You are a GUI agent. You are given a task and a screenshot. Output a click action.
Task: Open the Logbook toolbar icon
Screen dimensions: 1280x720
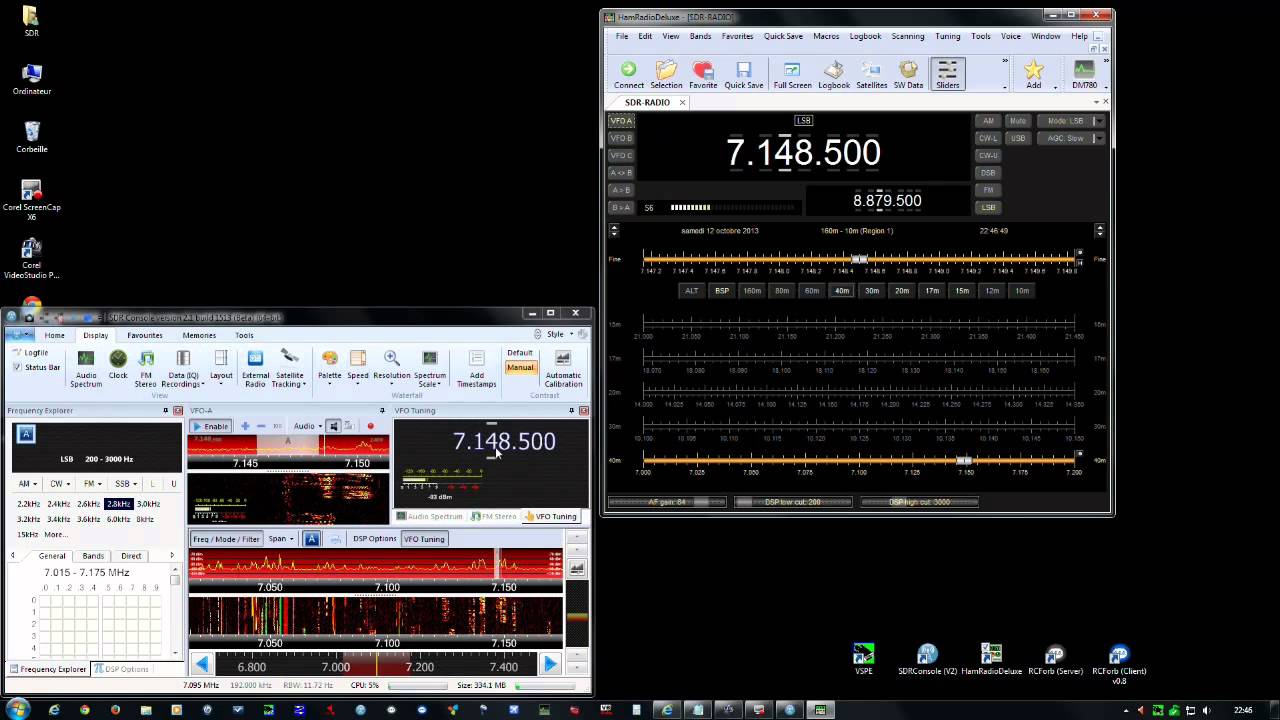[x=834, y=74]
